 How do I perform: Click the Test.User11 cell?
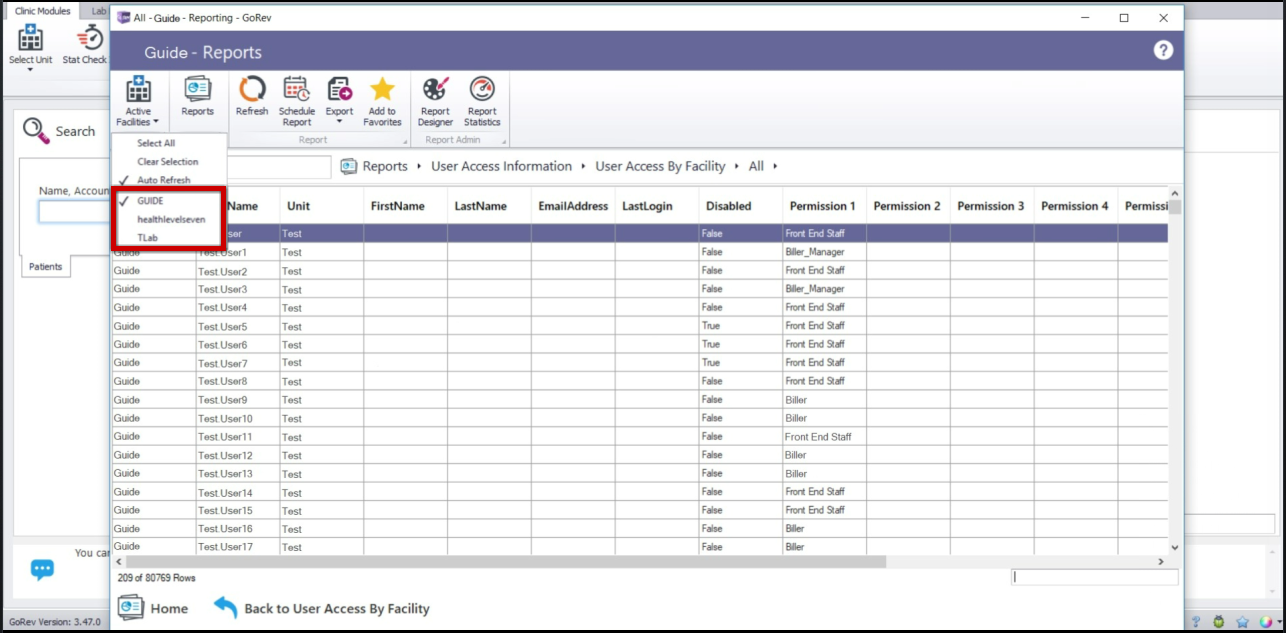coord(237,437)
